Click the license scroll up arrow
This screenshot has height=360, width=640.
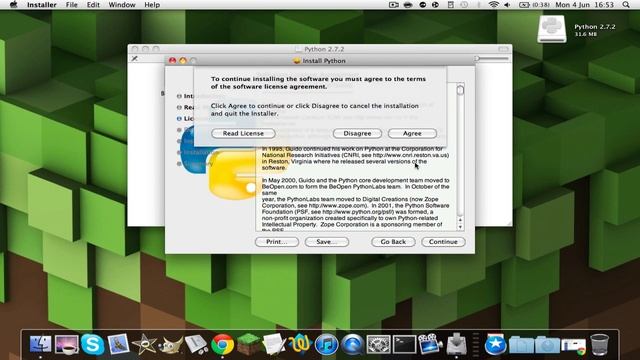tap(460, 220)
